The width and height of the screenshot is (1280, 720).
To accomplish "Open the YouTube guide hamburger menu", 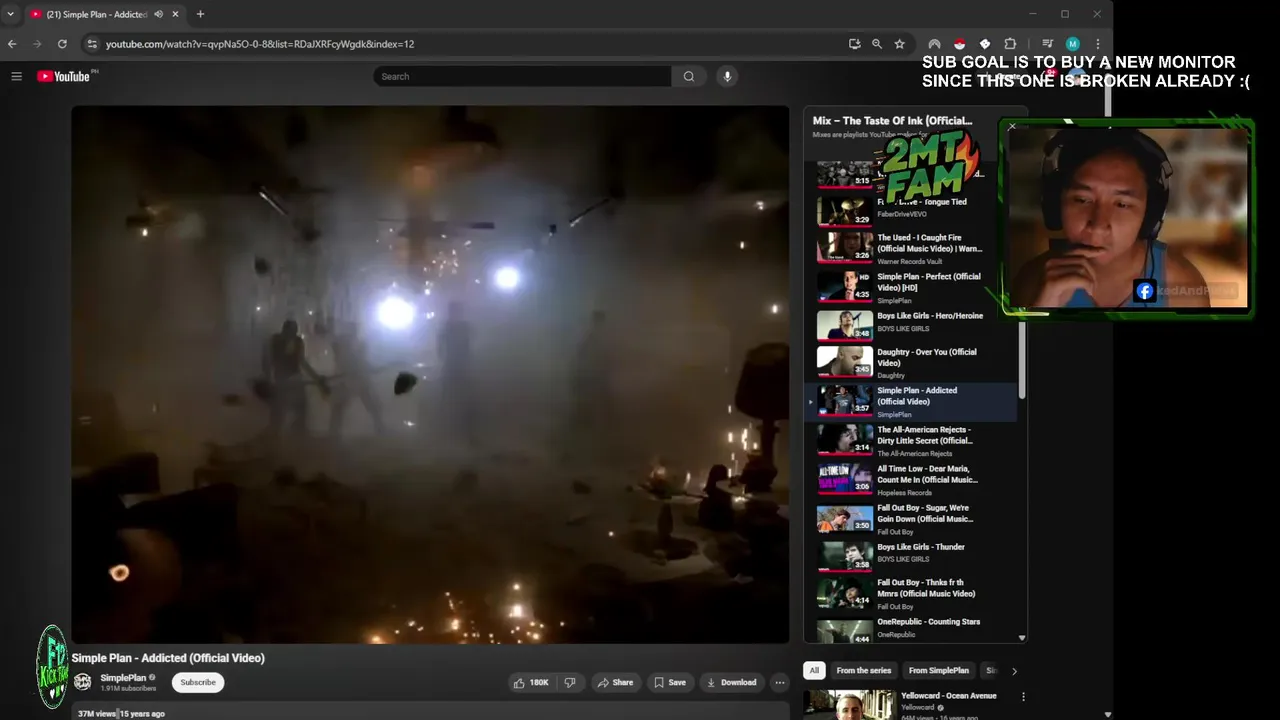I will click(x=16, y=76).
